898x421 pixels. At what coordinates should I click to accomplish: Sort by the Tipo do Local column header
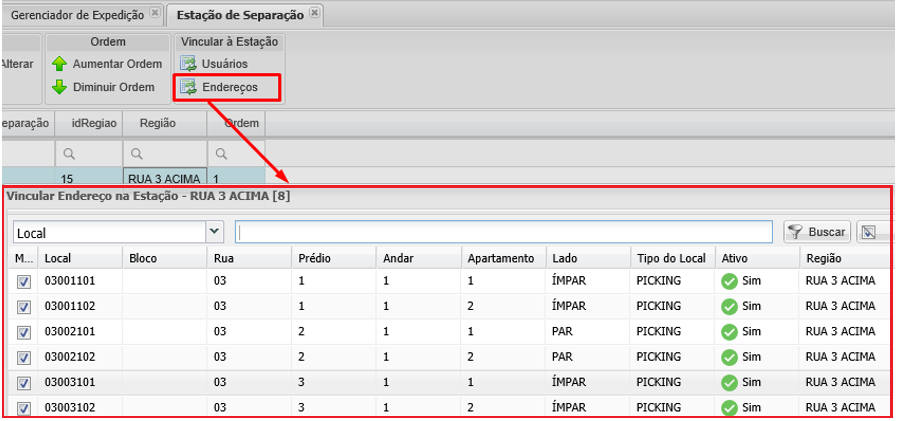coord(673,258)
